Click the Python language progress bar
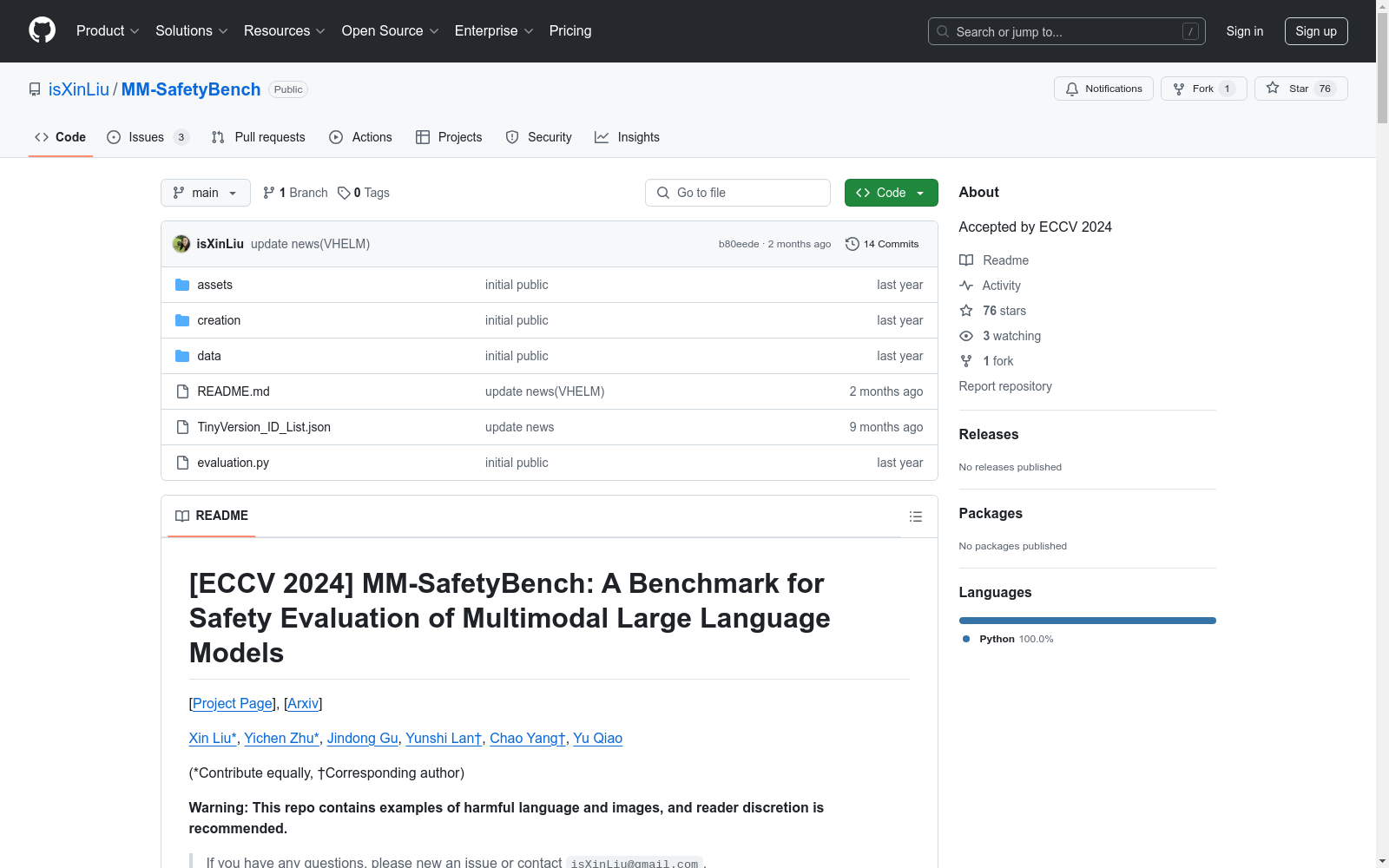 [1088, 621]
